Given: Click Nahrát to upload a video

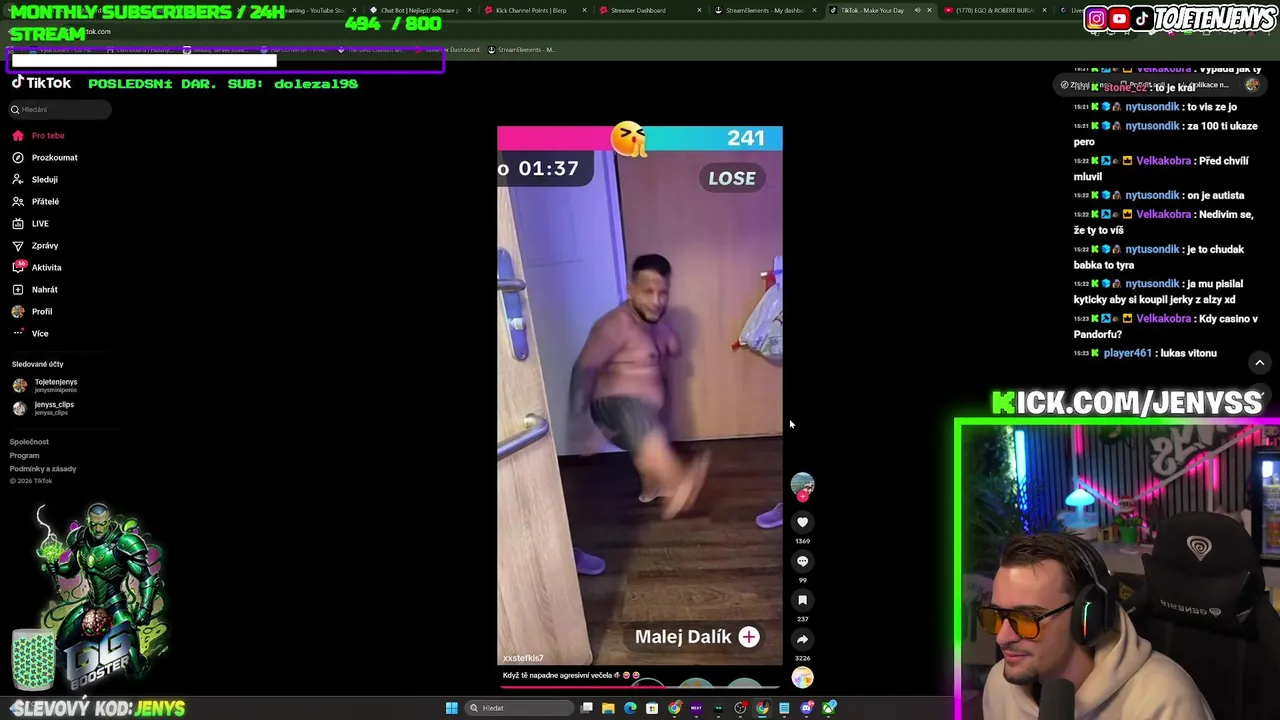Looking at the screenshot, I should tap(35, 289).
